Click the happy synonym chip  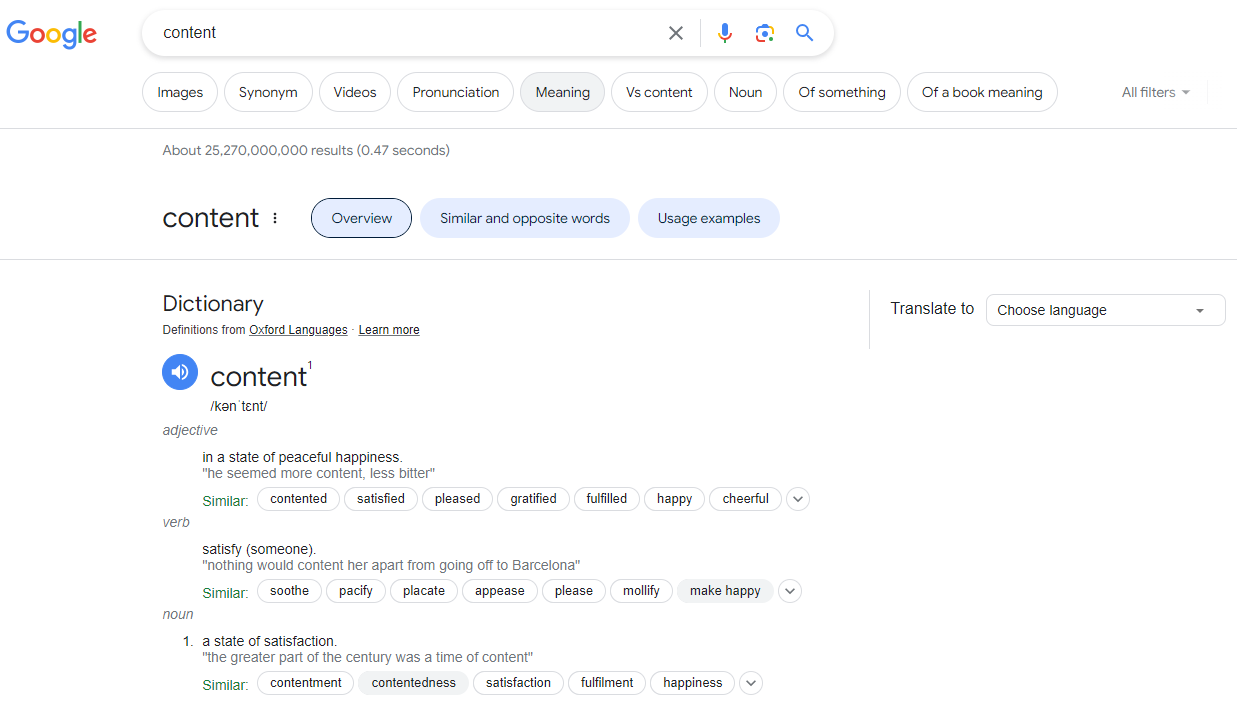click(674, 499)
